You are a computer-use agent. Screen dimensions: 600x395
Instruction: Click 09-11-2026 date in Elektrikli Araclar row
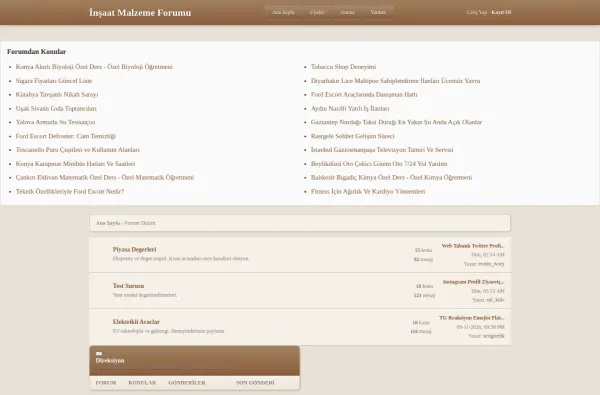(x=481, y=327)
